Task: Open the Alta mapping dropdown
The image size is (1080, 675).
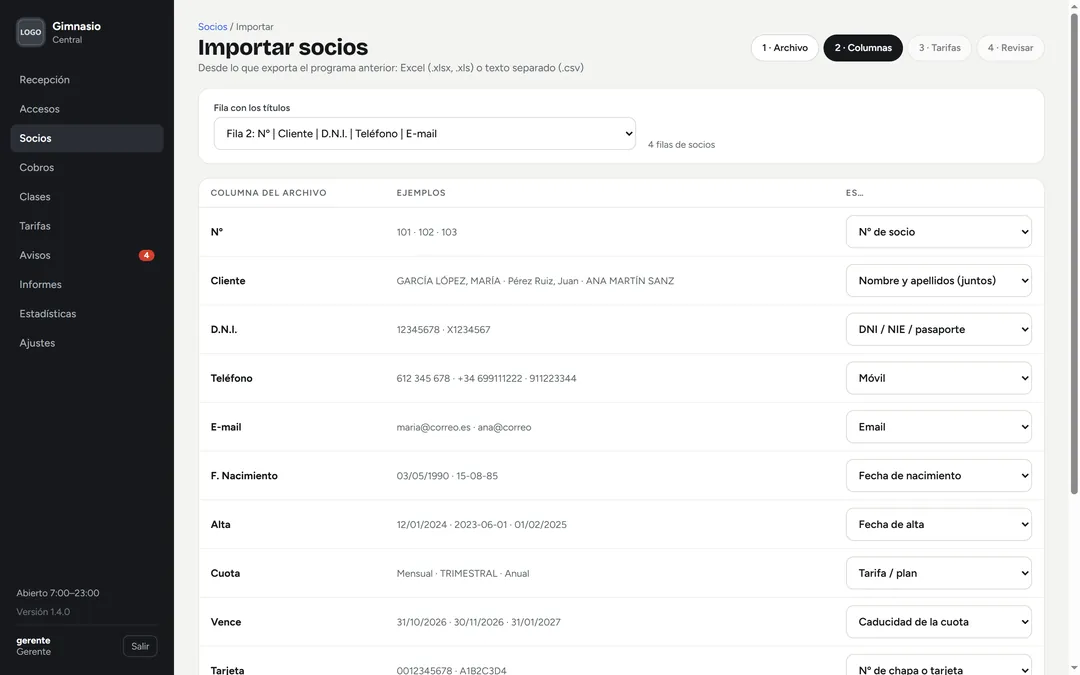Action: point(938,524)
